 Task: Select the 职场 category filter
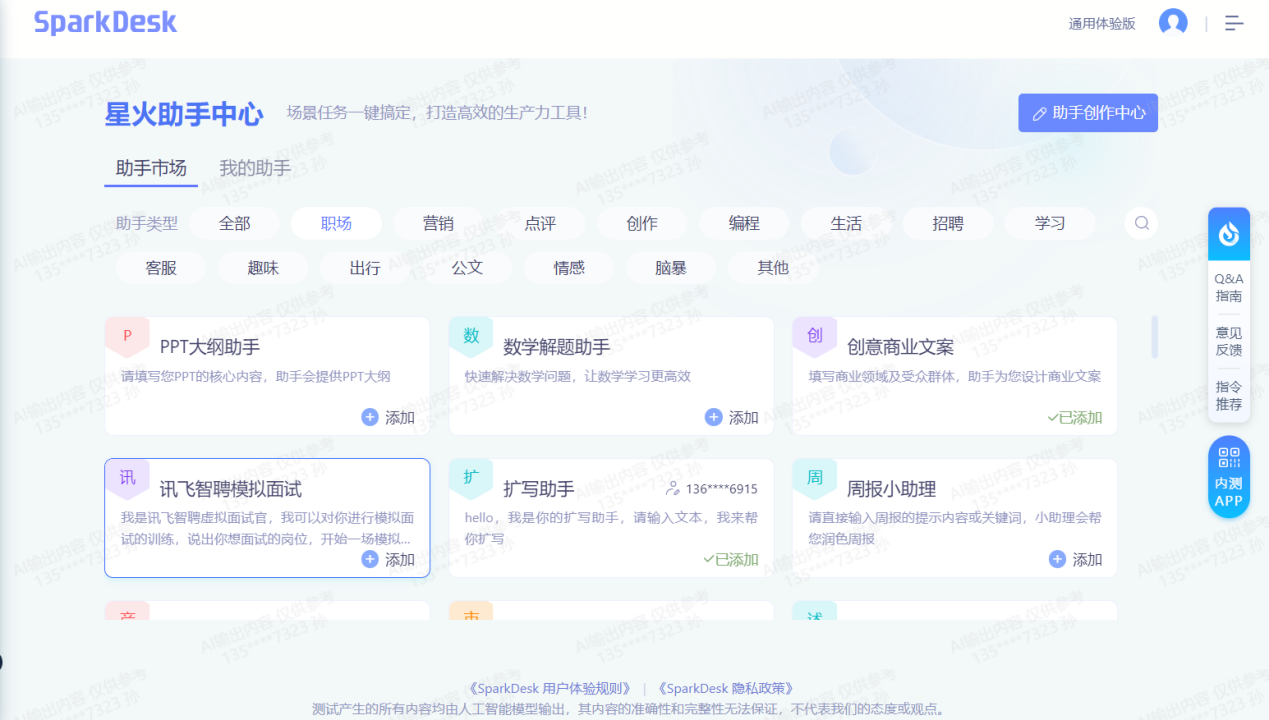[336, 223]
